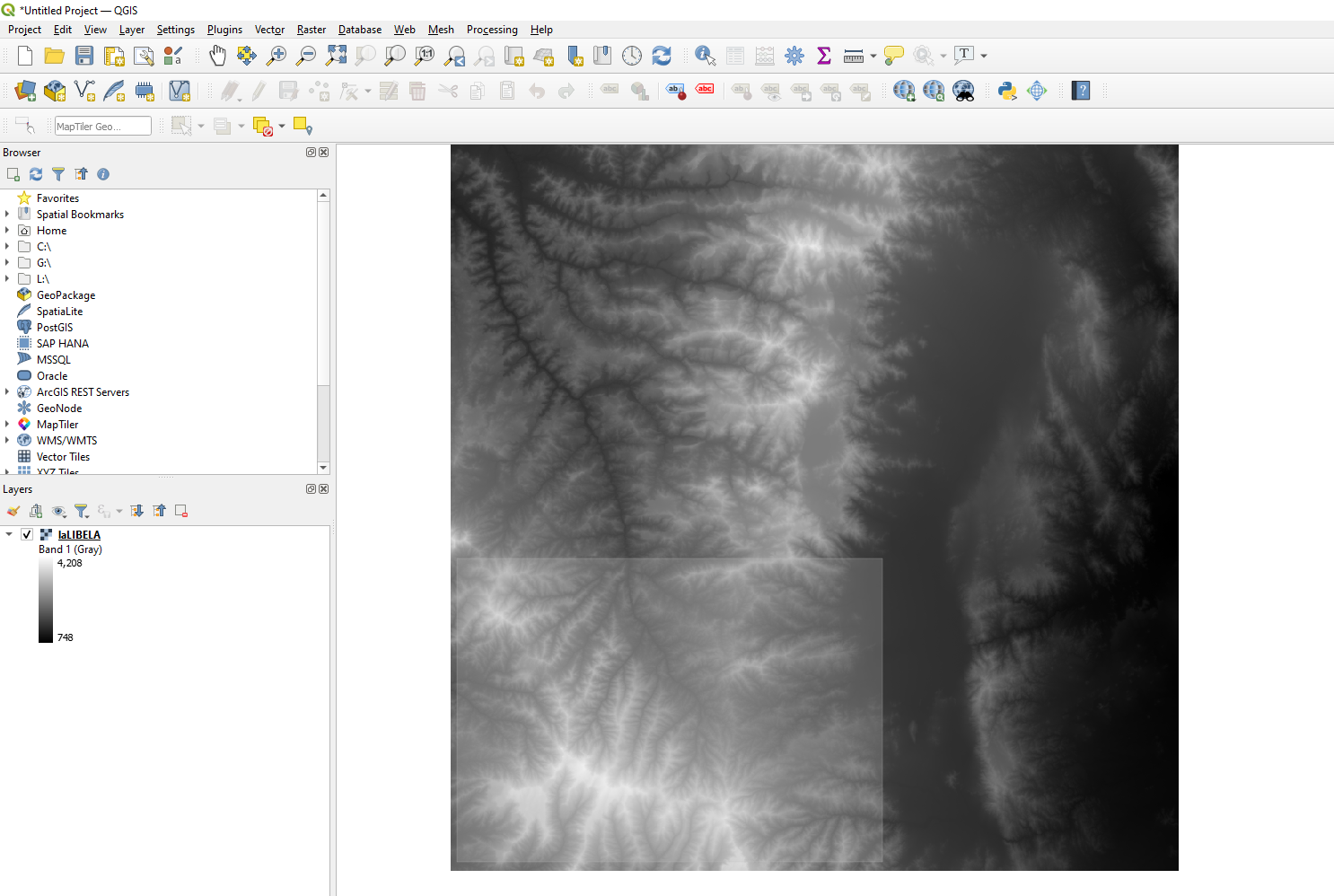Collapse the laLIBELA layer entry
The width and height of the screenshot is (1334, 896).
coord(9,533)
